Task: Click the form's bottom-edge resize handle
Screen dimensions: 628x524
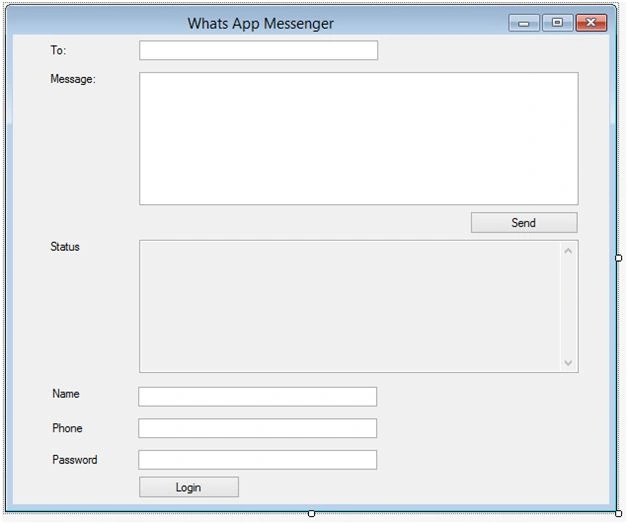Action: tap(312, 513)
